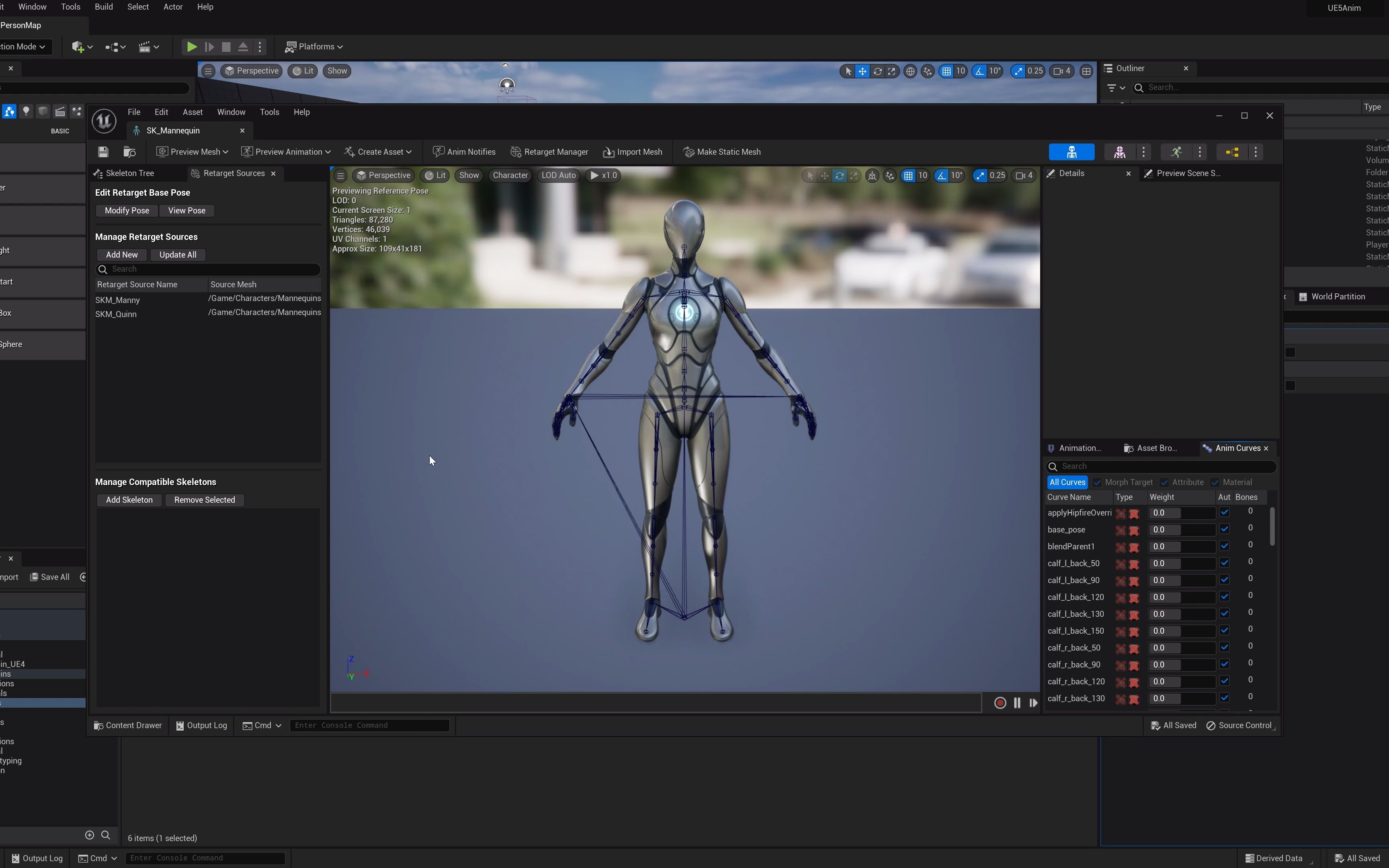The width and height of the screenshot is (1389, 868).
Task: Pause the preview animation playback
Action: [x=1016, y=703]
